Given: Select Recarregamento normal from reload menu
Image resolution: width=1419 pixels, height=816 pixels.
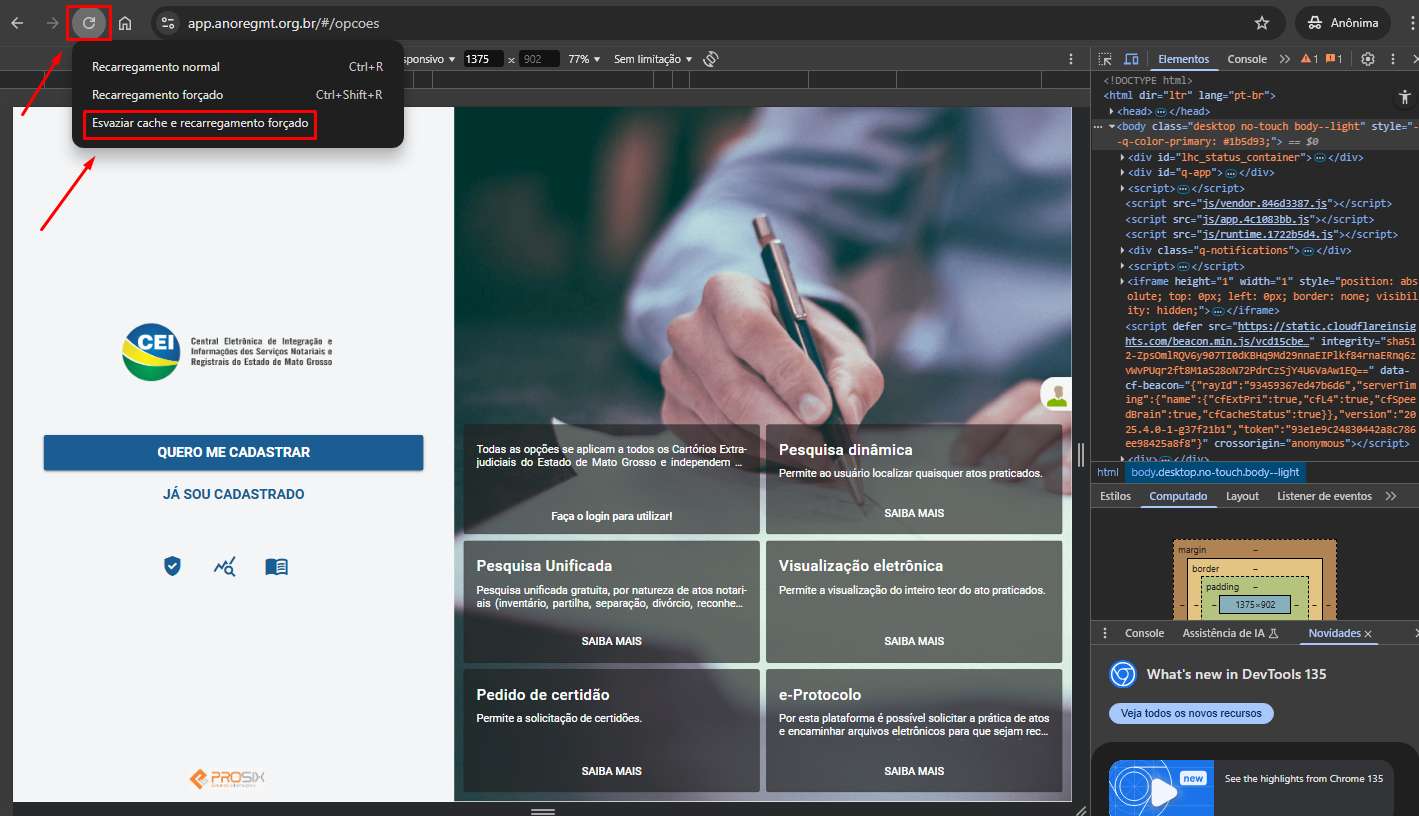Looking at the screenshot, I should point(237,67).
